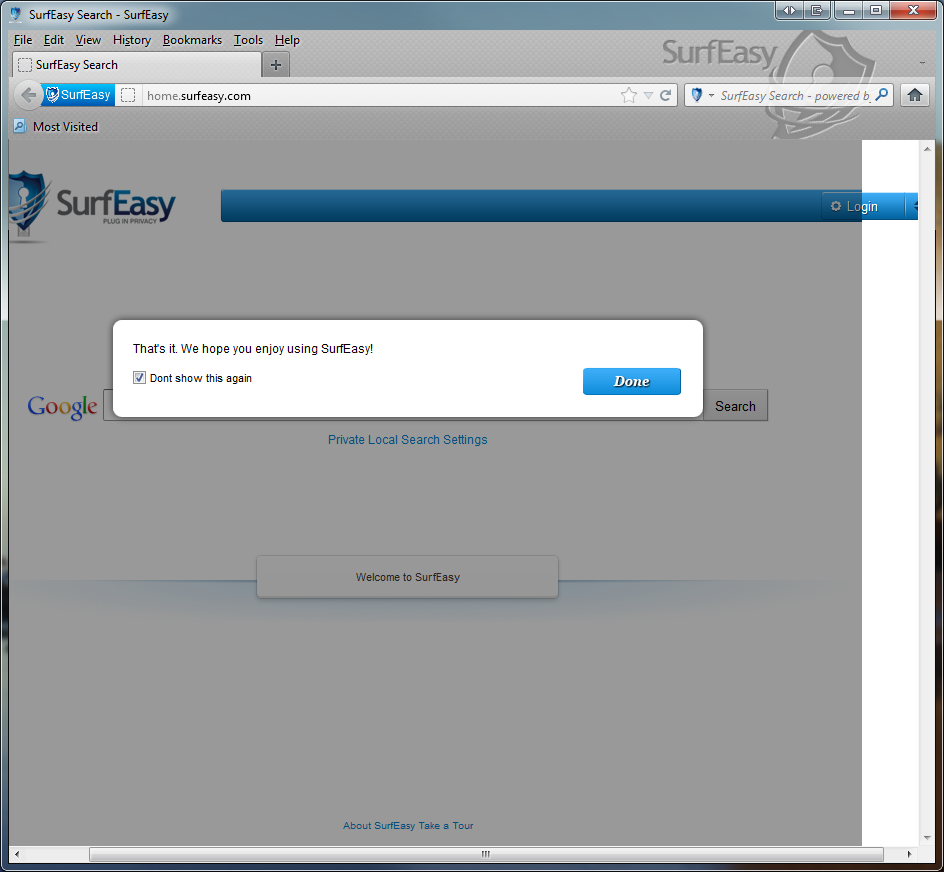Click the horizontal scrollbar left arrow
This screenshot has height=872, width=944.
(x=17, y=854)
